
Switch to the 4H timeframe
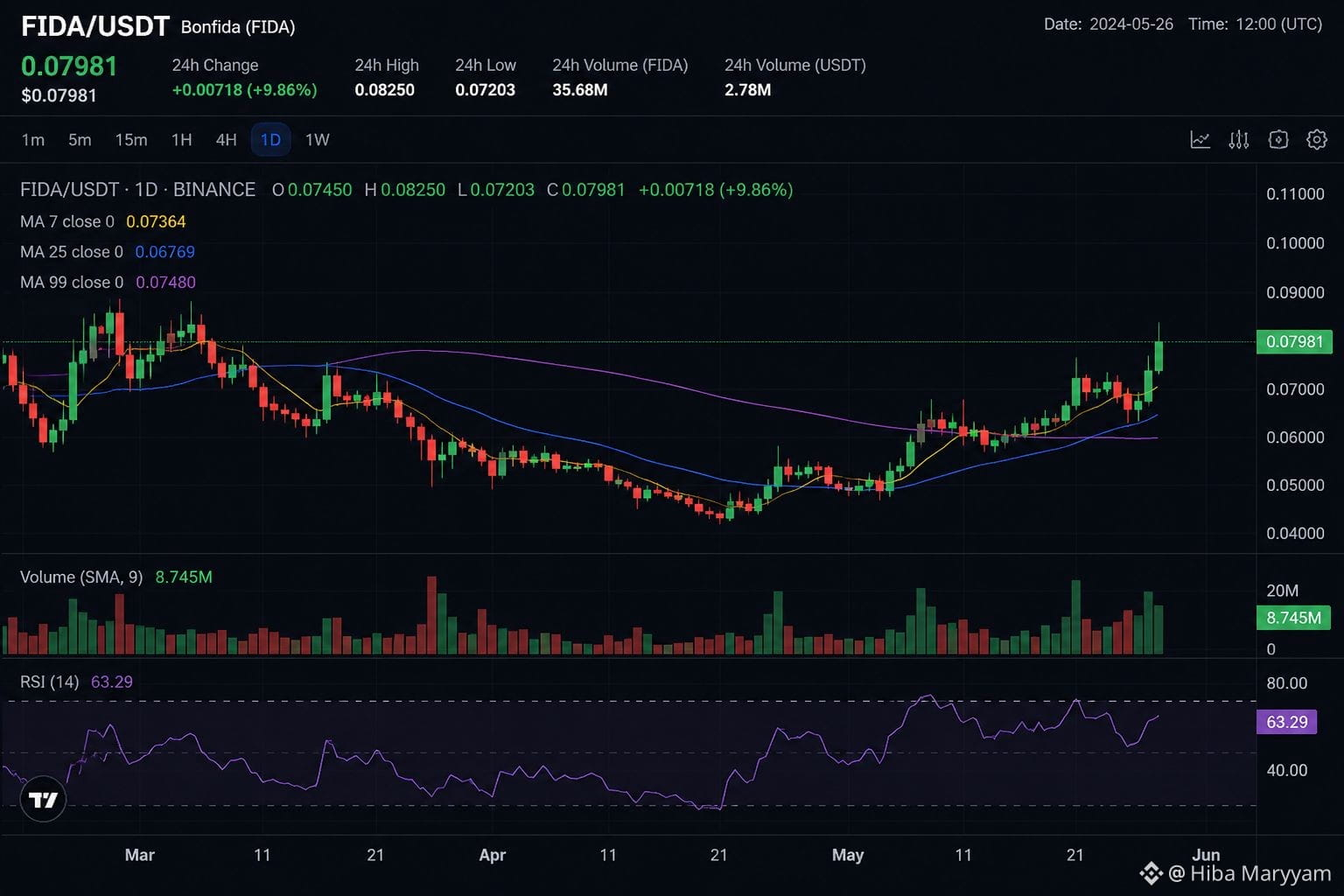point(226,140)
